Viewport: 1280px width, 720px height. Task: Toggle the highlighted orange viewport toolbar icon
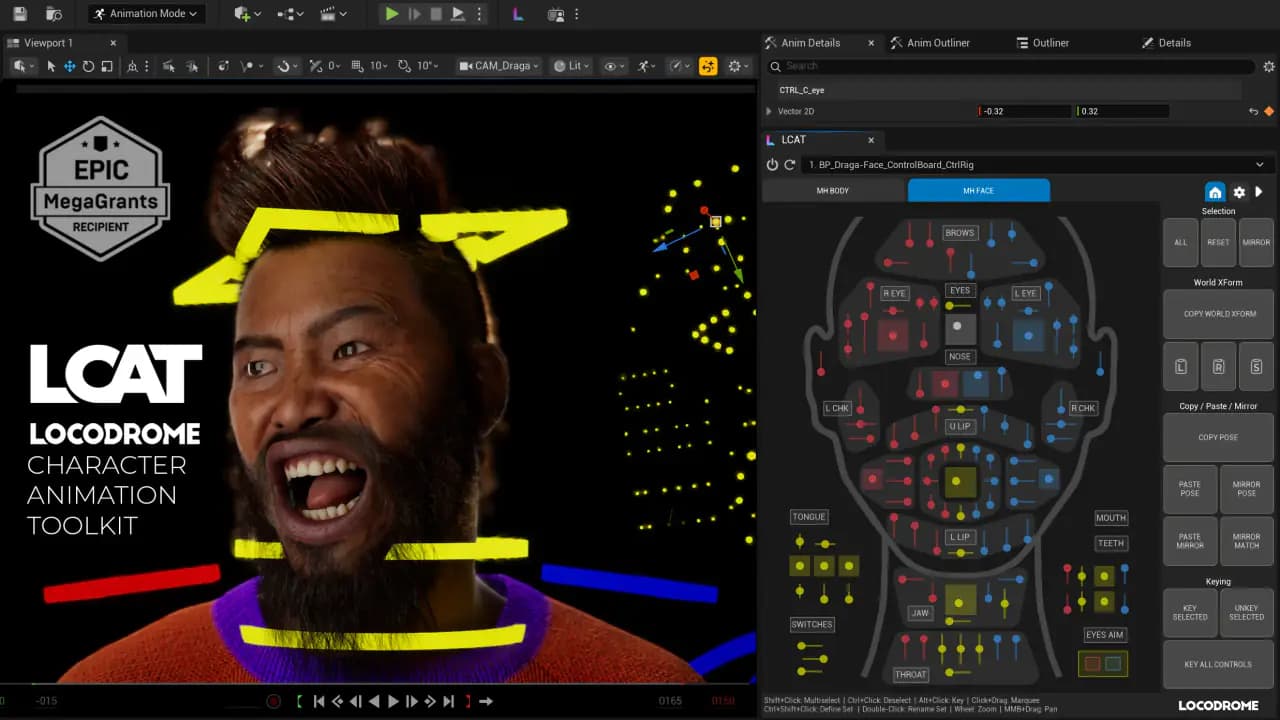(708, 66)
